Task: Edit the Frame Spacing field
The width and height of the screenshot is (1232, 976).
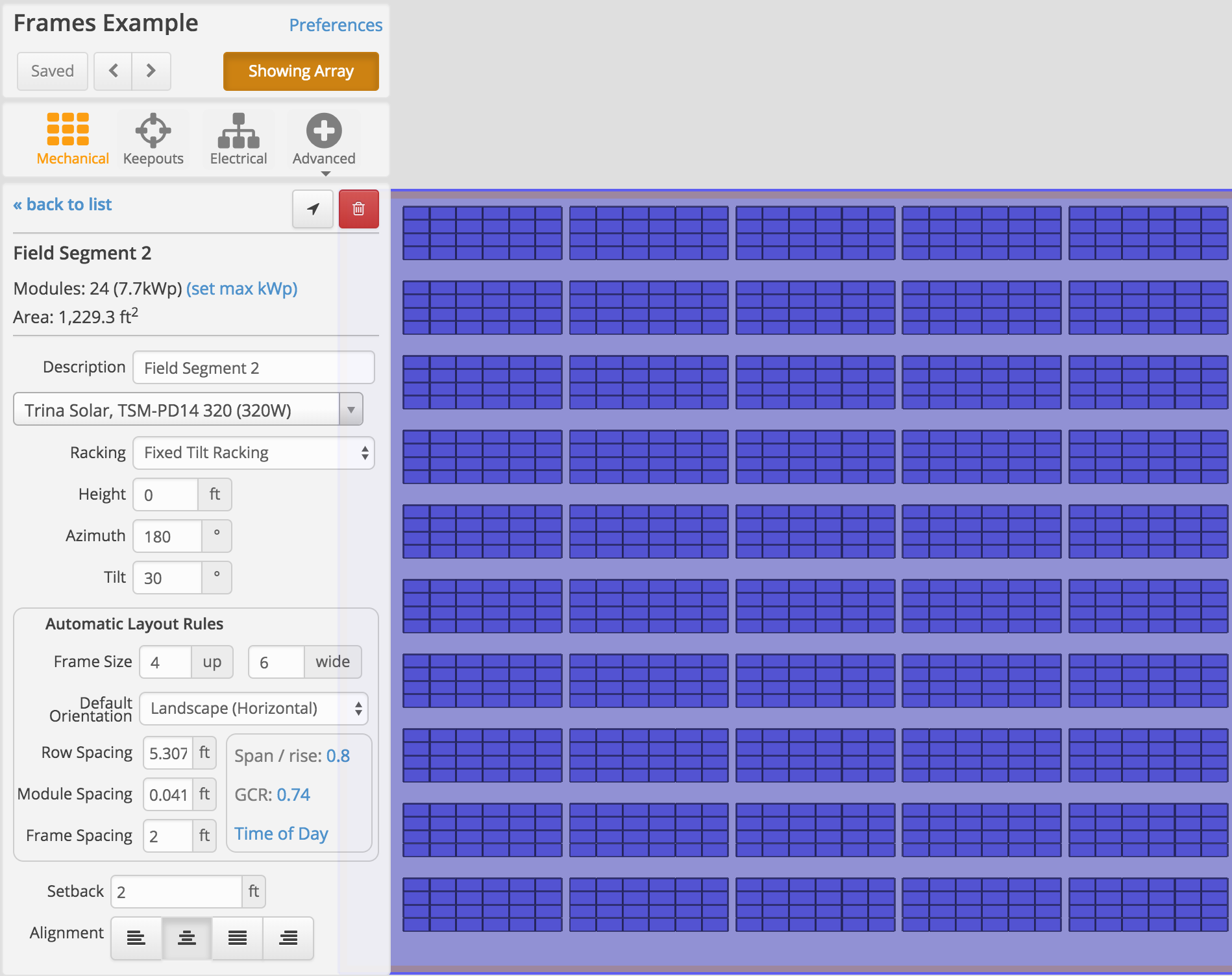Action: pos(168,836)
